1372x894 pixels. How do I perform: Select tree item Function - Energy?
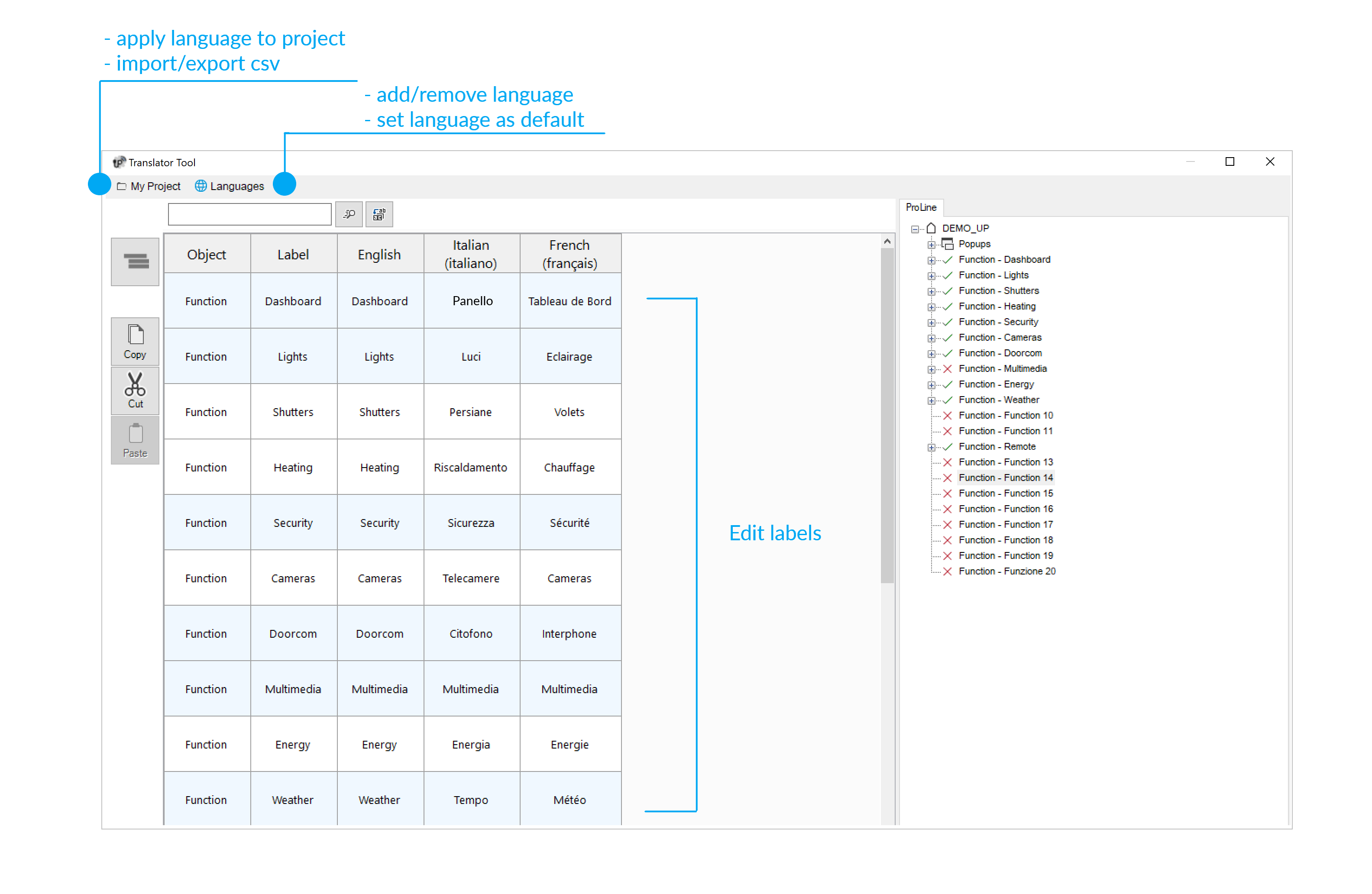coord(996,384)
